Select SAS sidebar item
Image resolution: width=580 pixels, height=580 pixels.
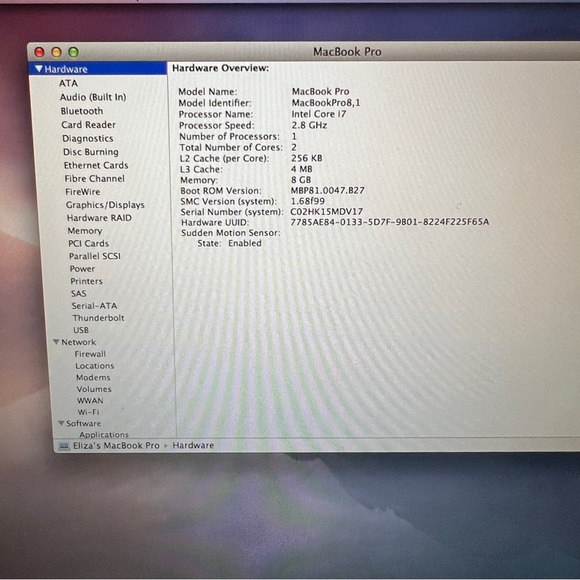[78, 293]
